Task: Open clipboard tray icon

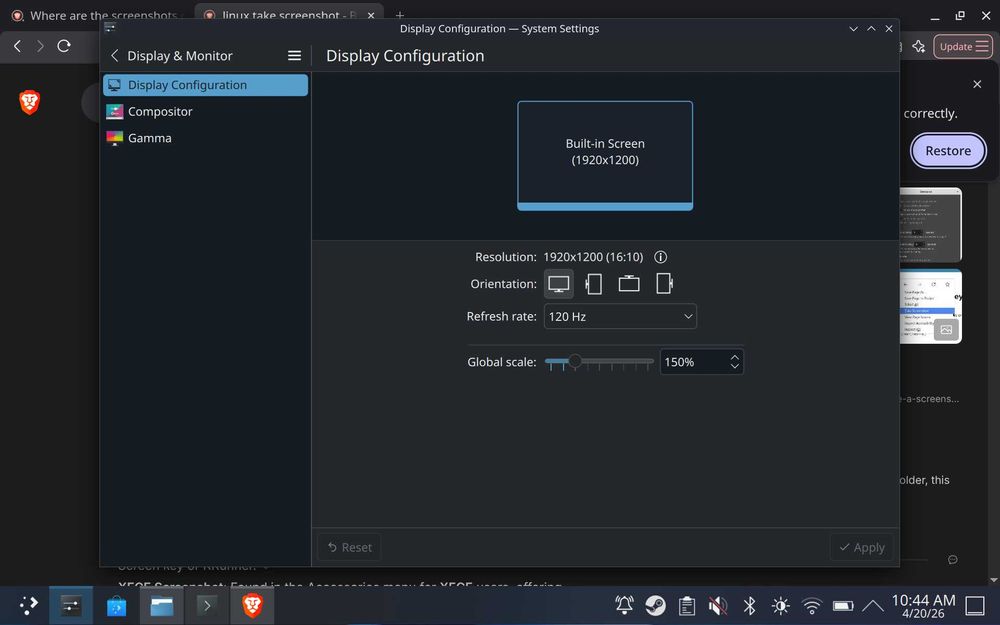Action: click(687, 605)
